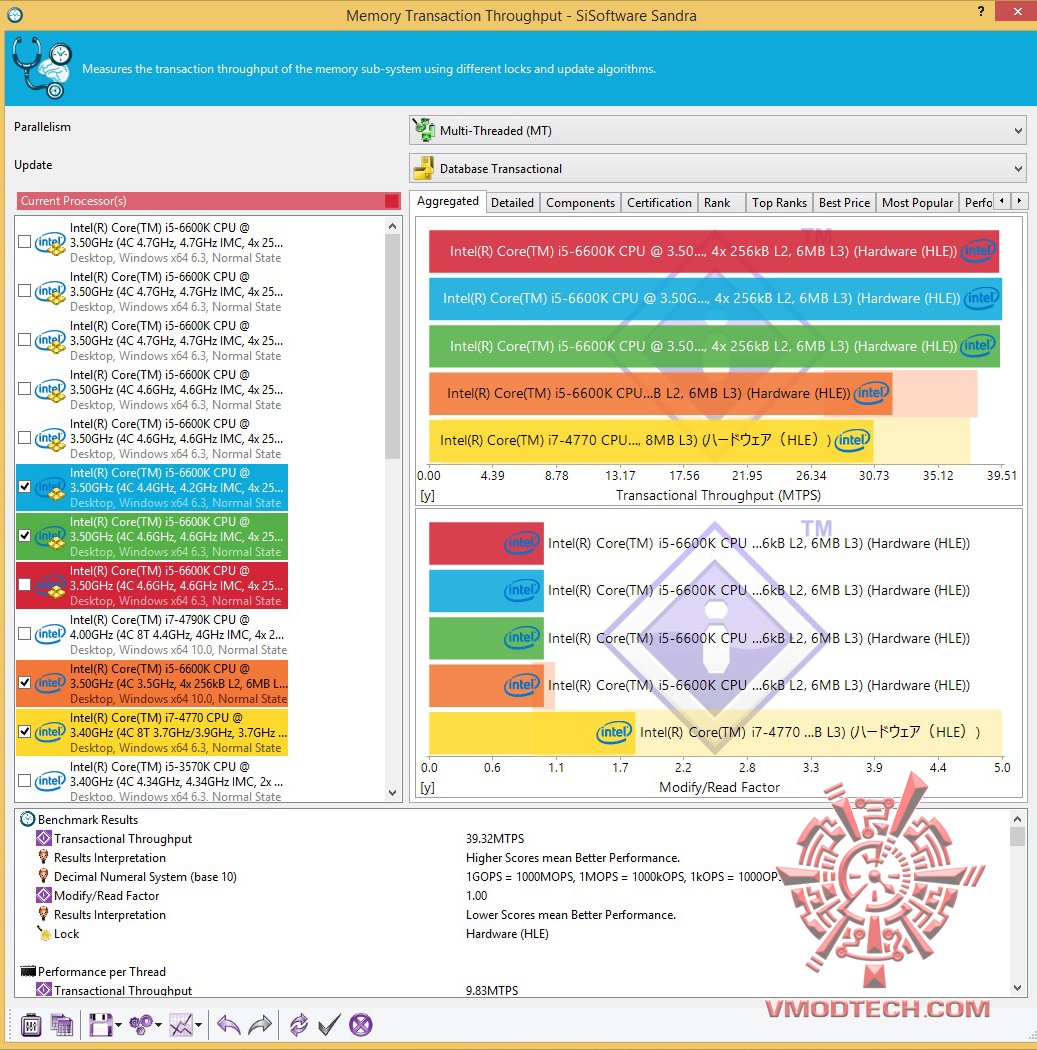Click processor list scrollbar down arrow

pos(392,793)
